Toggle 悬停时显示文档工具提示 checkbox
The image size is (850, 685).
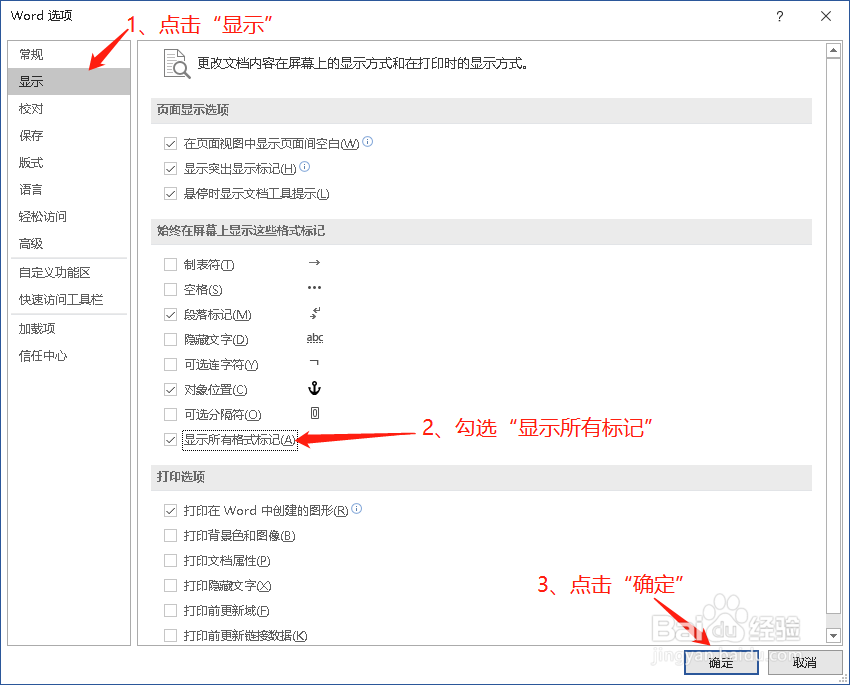[170, 193]
